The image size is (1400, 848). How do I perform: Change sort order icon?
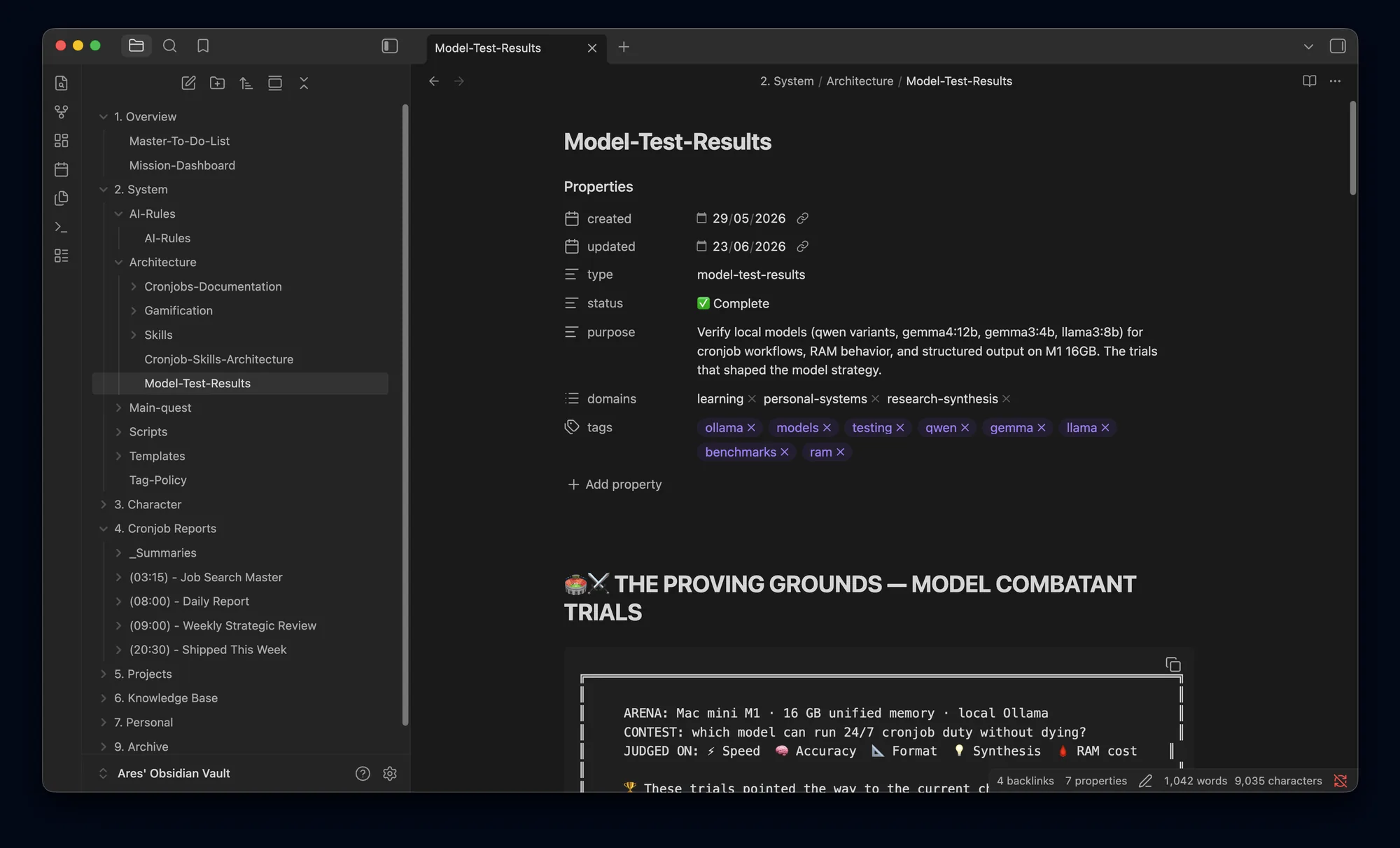pyautogui.click(x=246, y=83)
